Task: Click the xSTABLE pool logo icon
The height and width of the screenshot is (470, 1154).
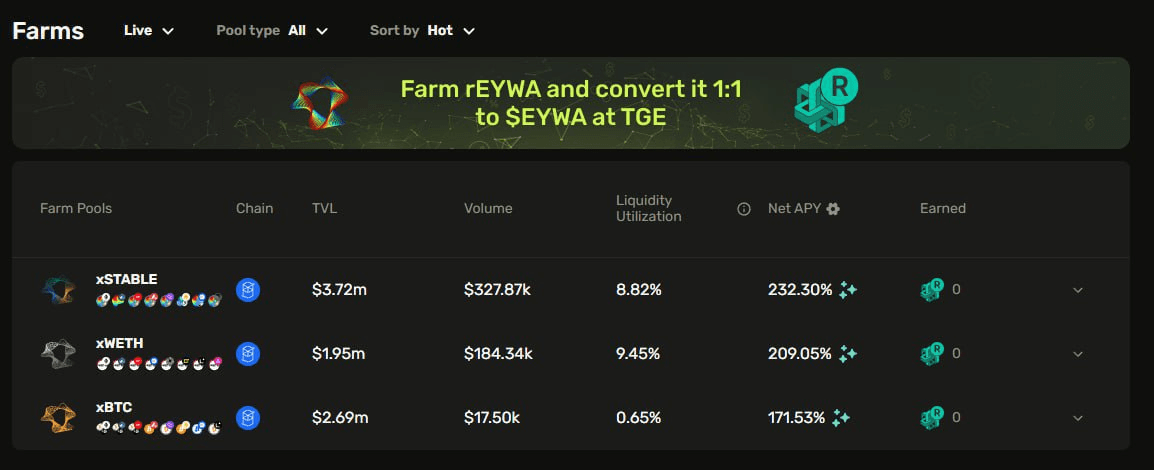Action: pyautogui.click(x=58, y=290)
